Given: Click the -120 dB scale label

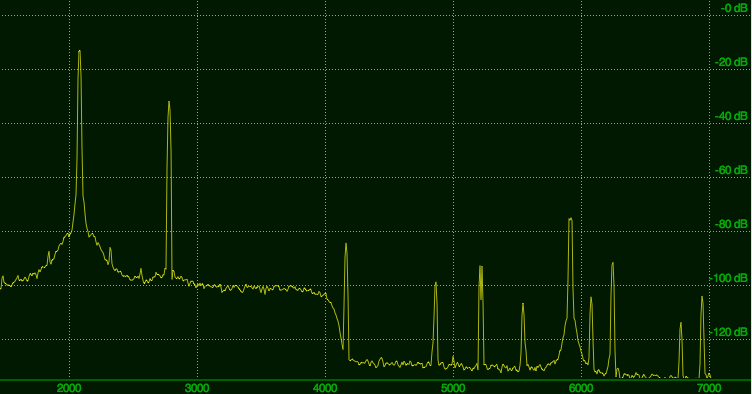Looking at the screenshot, I should pos(728,333).
